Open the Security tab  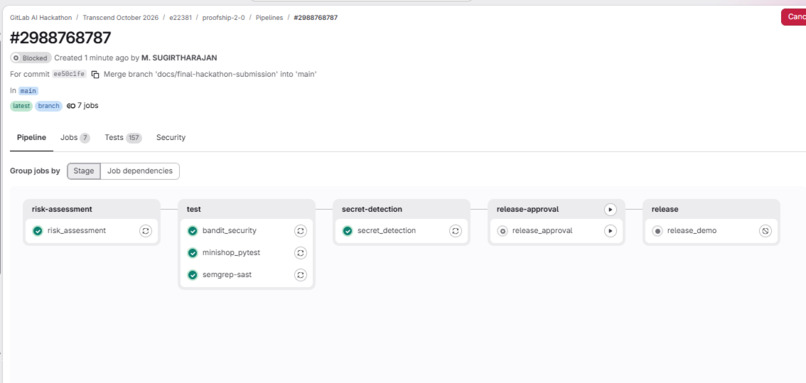pyautogui.click(x=171, y=138)
